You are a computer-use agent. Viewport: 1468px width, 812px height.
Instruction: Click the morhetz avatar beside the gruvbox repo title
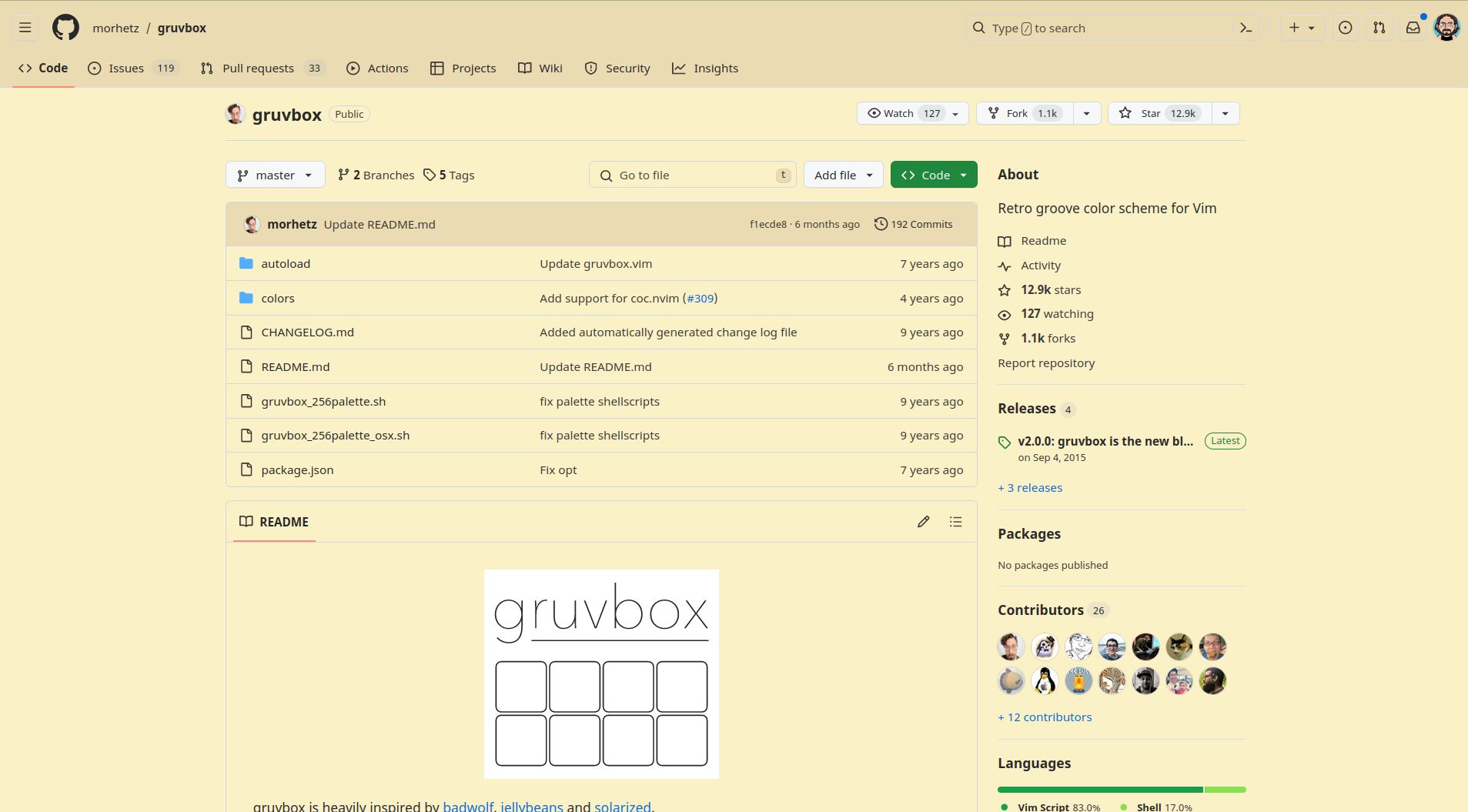coord(236,114)
